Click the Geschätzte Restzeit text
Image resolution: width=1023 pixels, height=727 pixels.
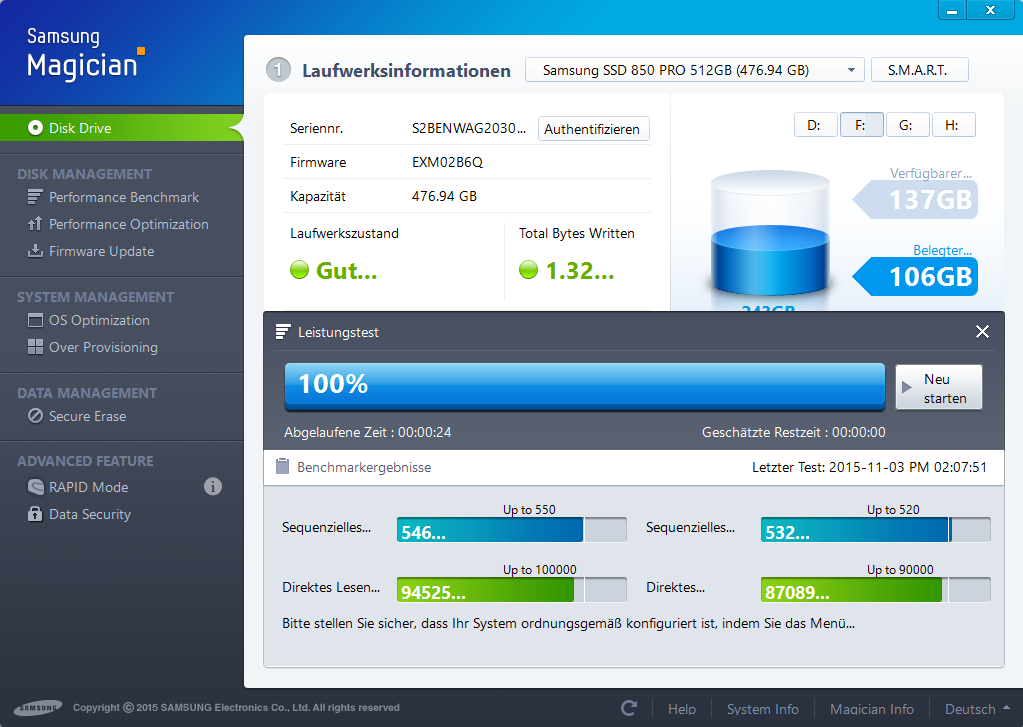(793, 432)
